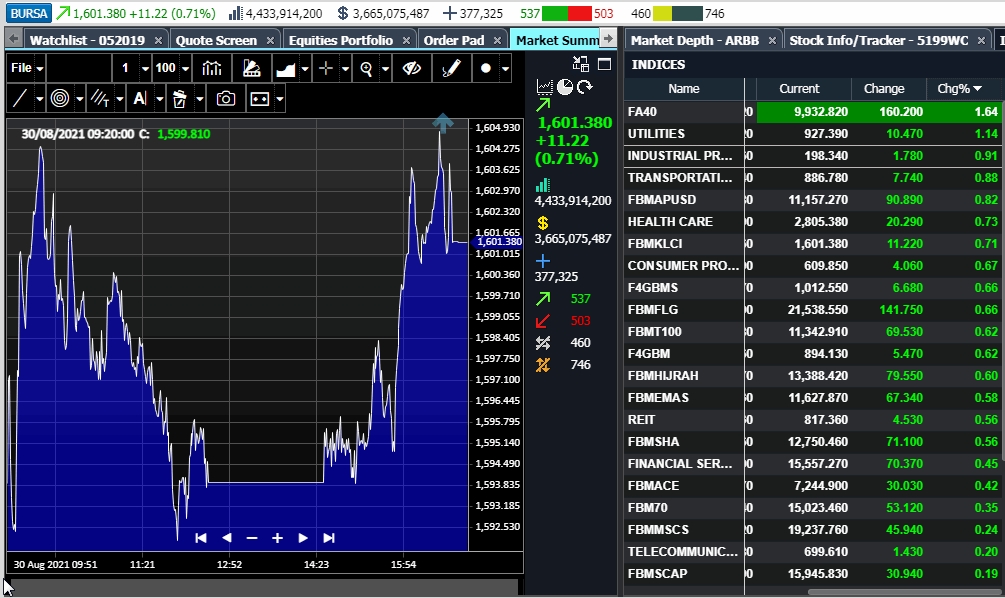Open the dot marker dropdown arrow
This screenshot has width=1005, height=598.
[x=506, y=69]
